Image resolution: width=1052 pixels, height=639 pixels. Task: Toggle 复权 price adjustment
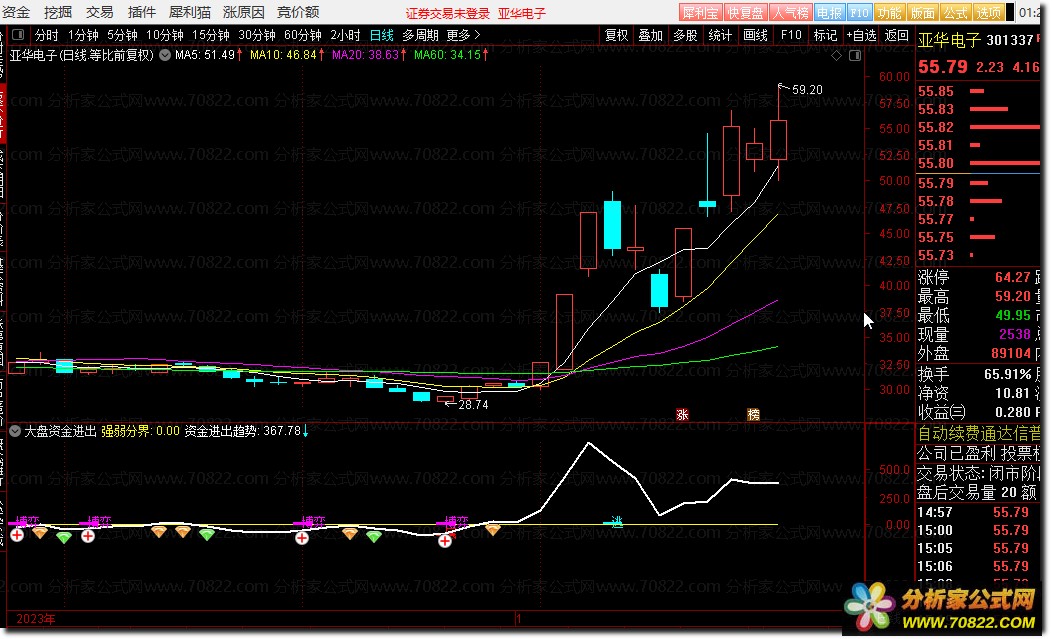(x=616, y=35)
